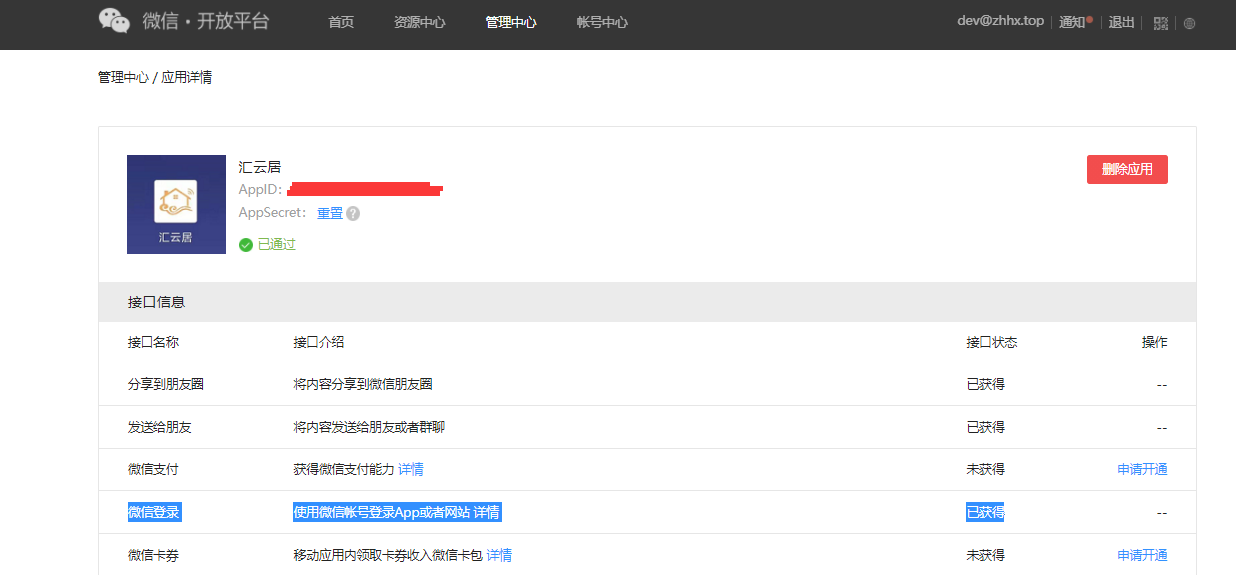
Task: Select the 管理中心 menu item
Action: [510, 22]
